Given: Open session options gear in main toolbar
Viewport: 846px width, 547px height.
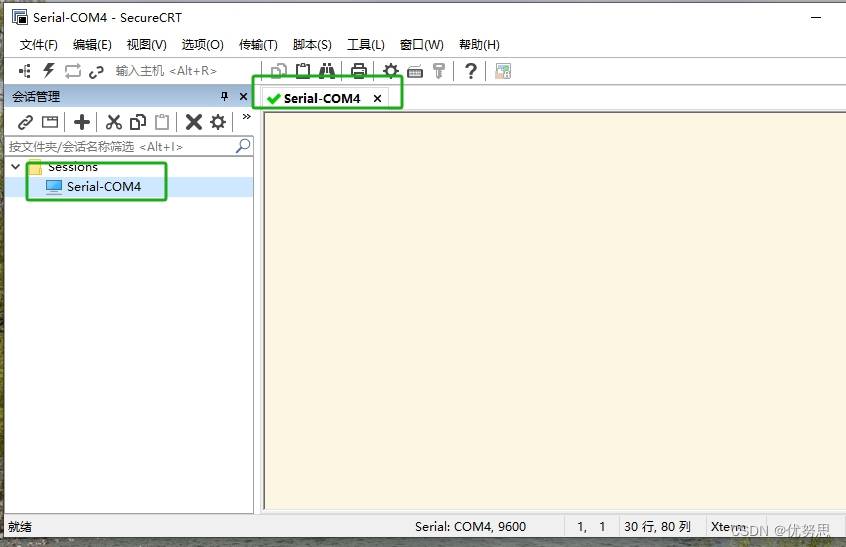Looking at the screenshot, I should click(x=391, y=71).
